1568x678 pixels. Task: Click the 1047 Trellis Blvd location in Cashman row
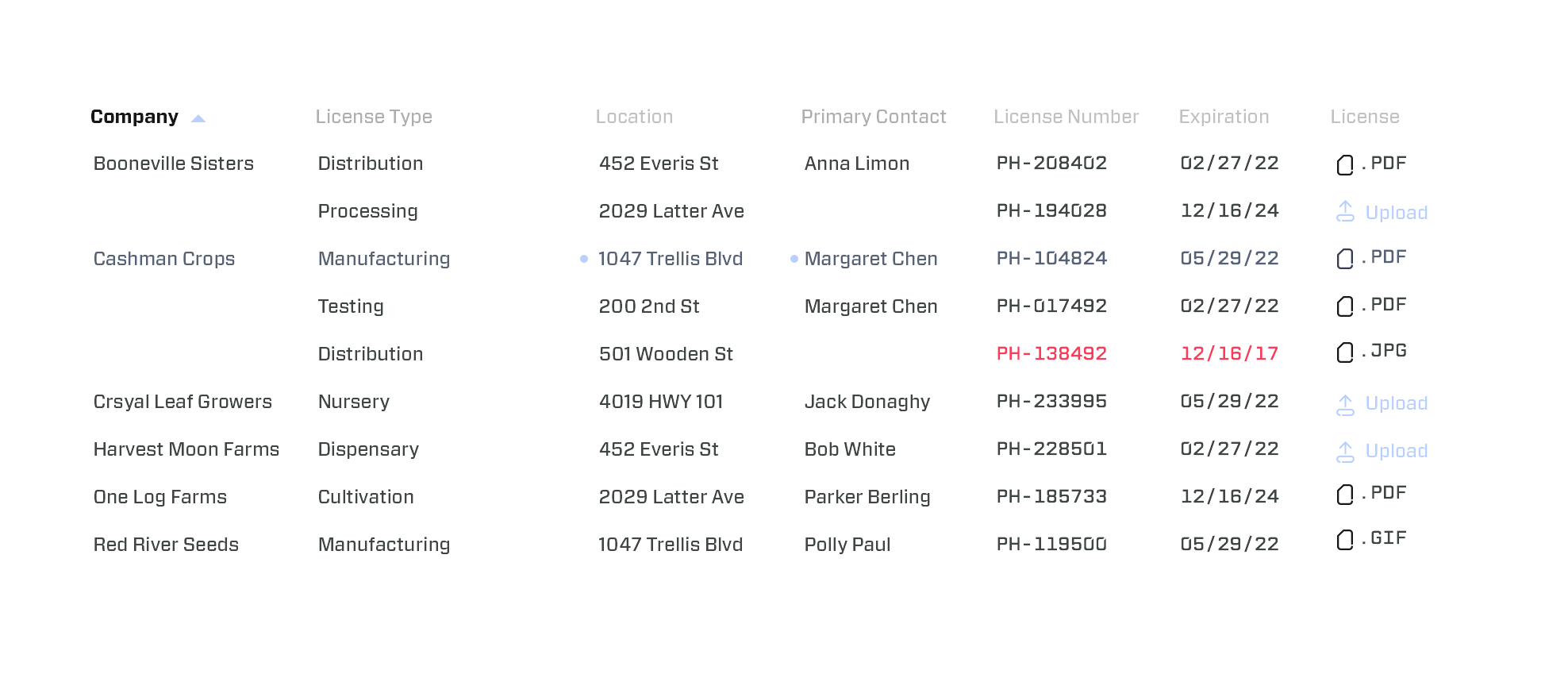point(671,259)
